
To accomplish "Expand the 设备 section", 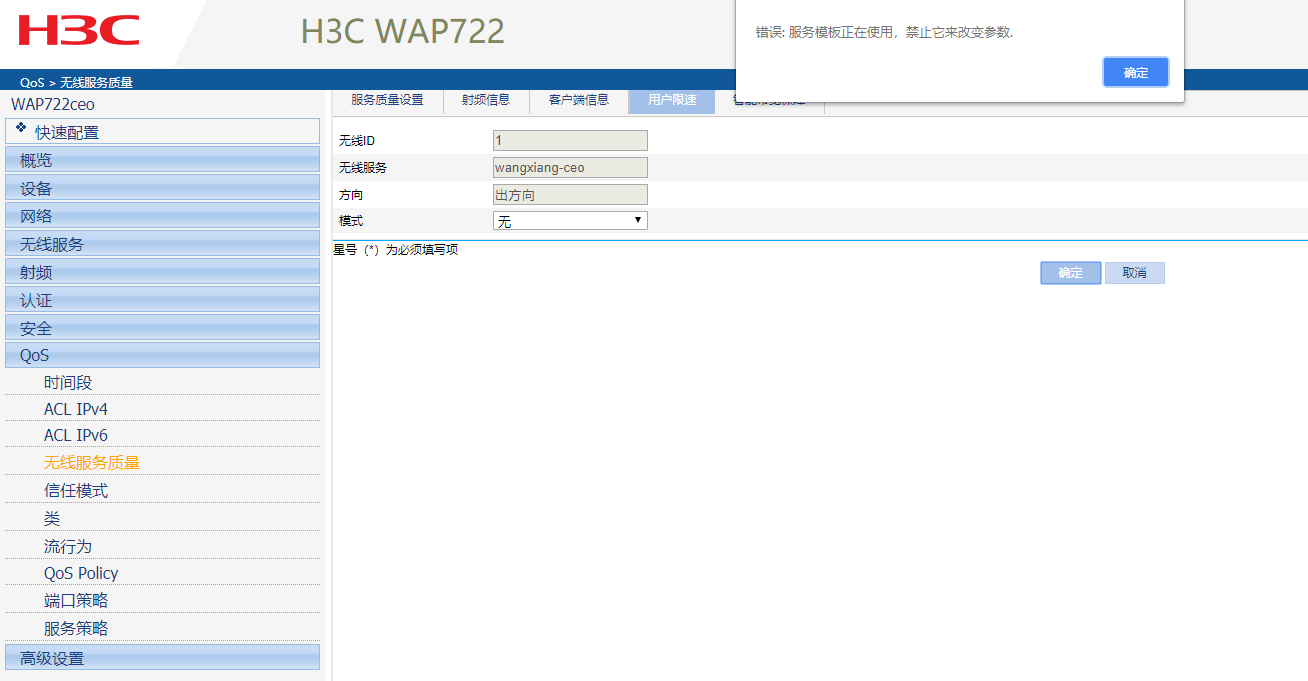I will 163,187.
